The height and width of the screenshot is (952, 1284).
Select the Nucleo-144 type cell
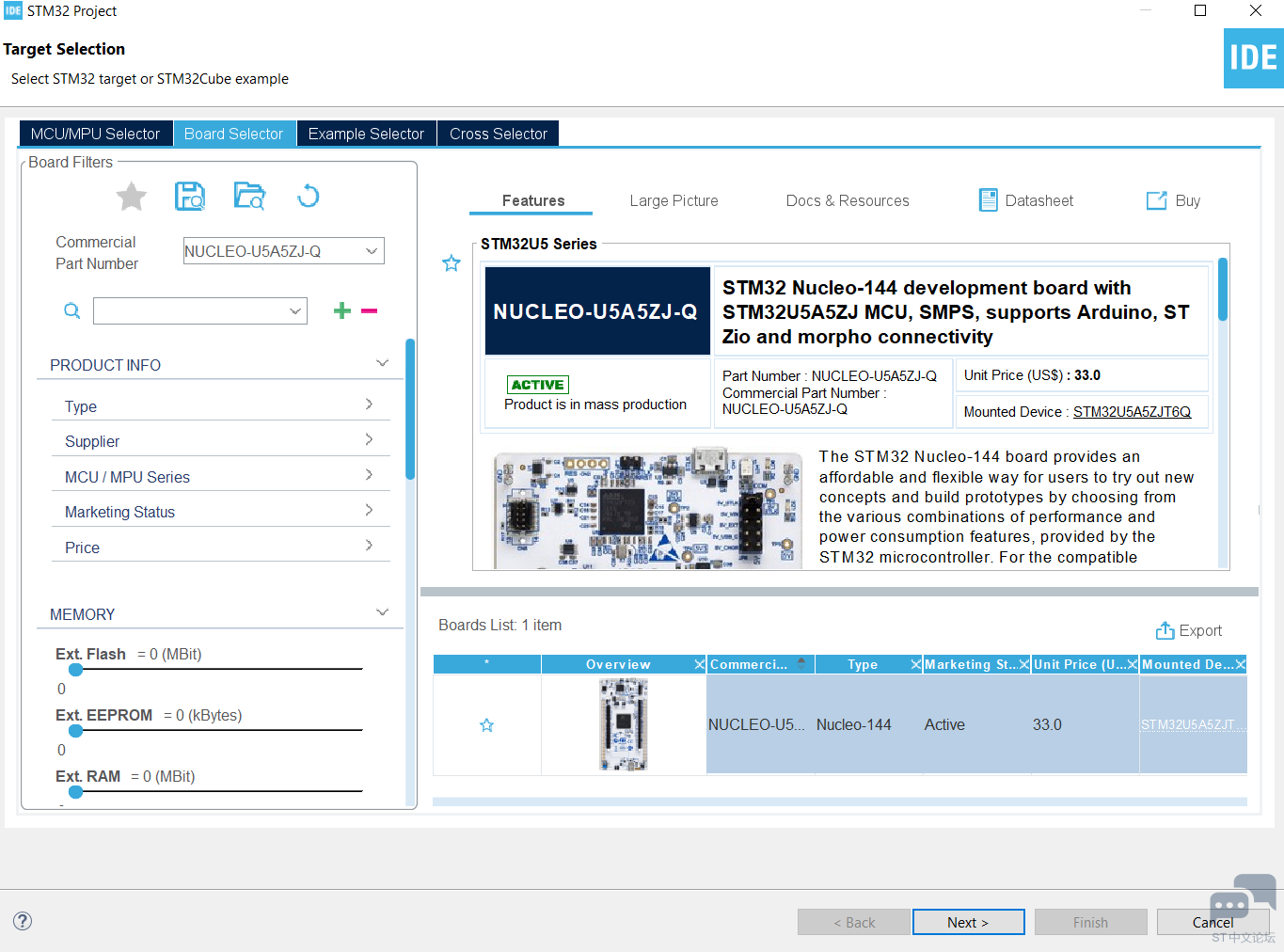[854, 725]
